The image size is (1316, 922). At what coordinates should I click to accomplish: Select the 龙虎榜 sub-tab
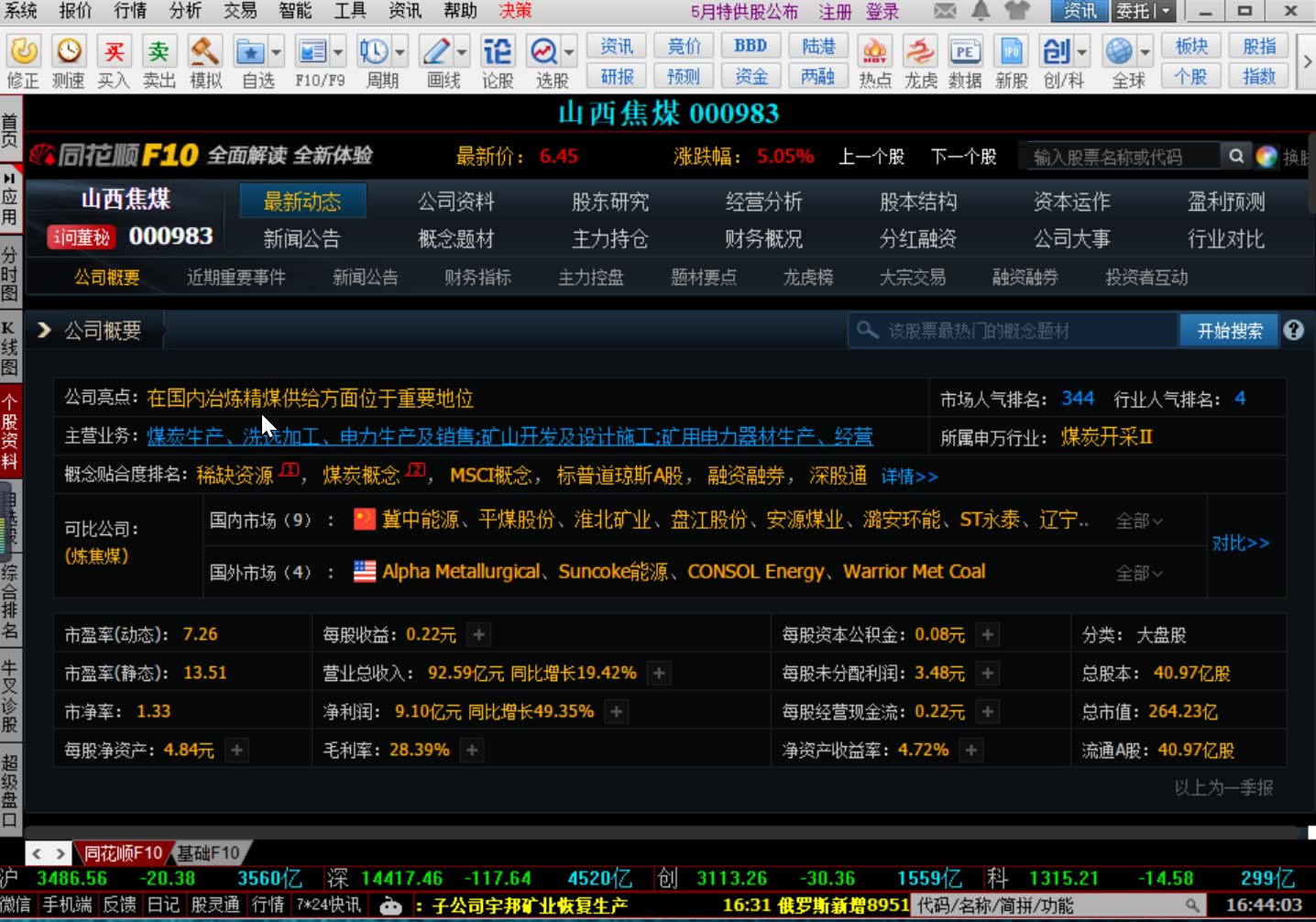[x=807, y=278]
